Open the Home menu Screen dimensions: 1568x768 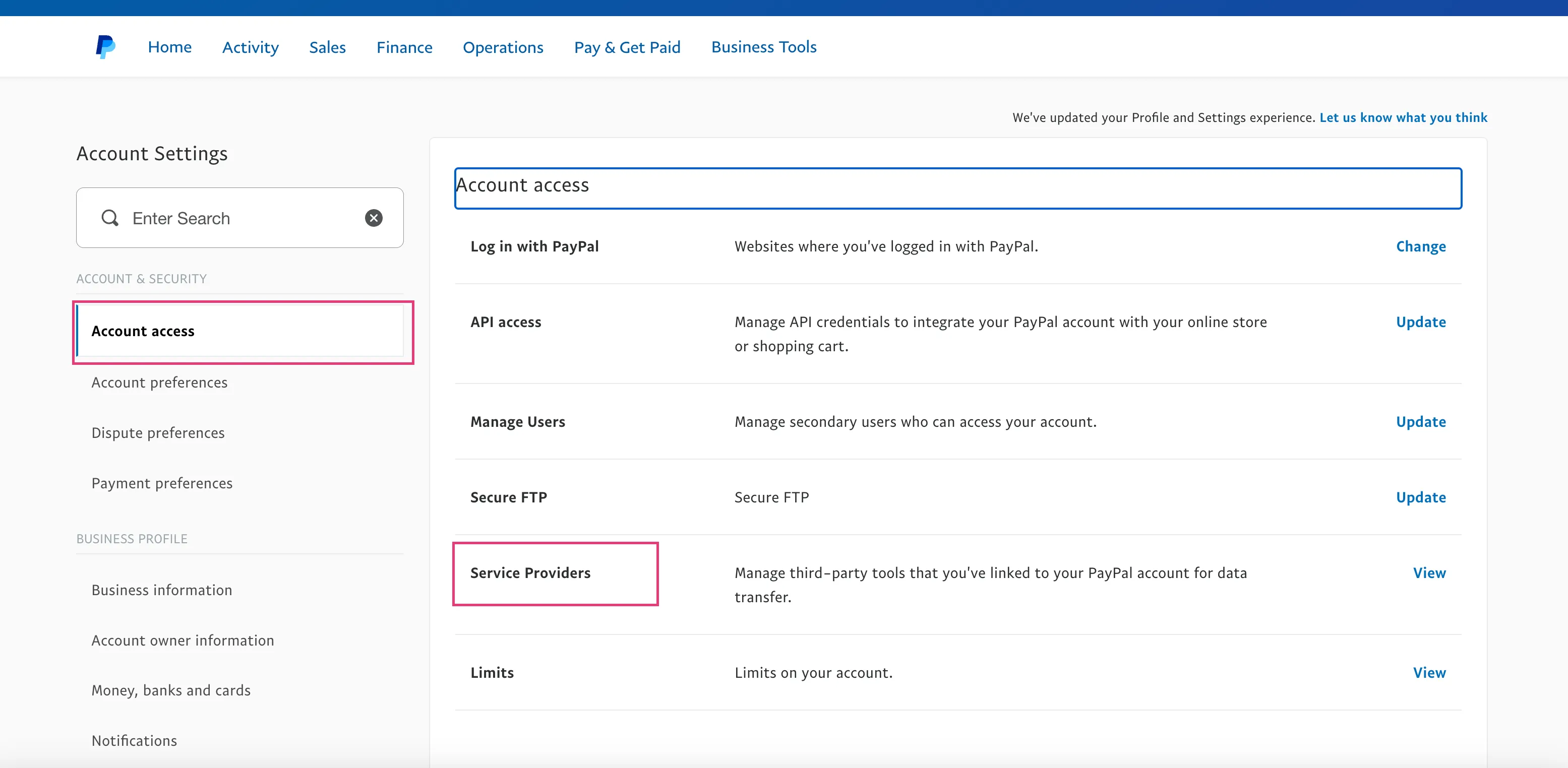[x=170, y=47]
